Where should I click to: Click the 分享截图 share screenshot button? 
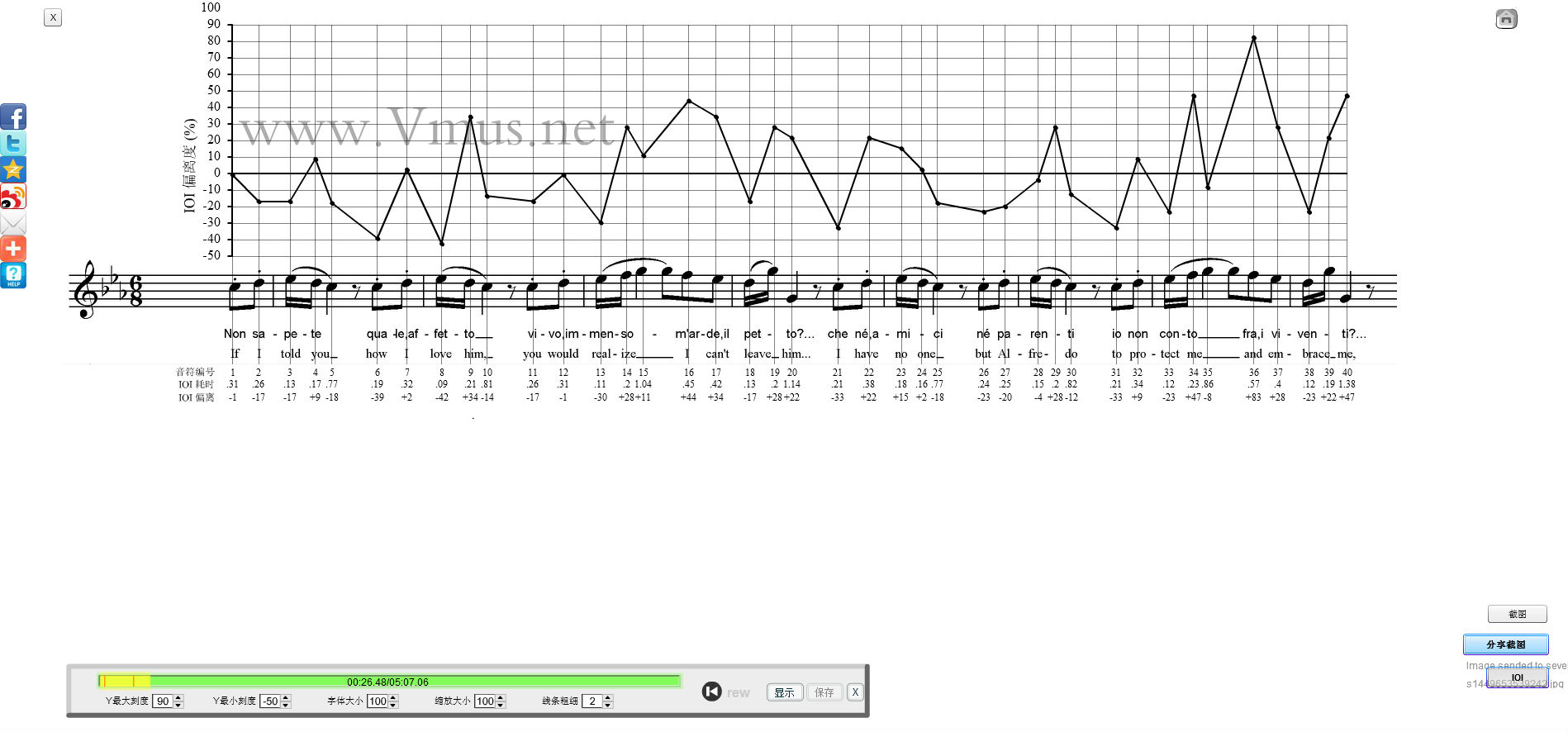click(1505, 644)
